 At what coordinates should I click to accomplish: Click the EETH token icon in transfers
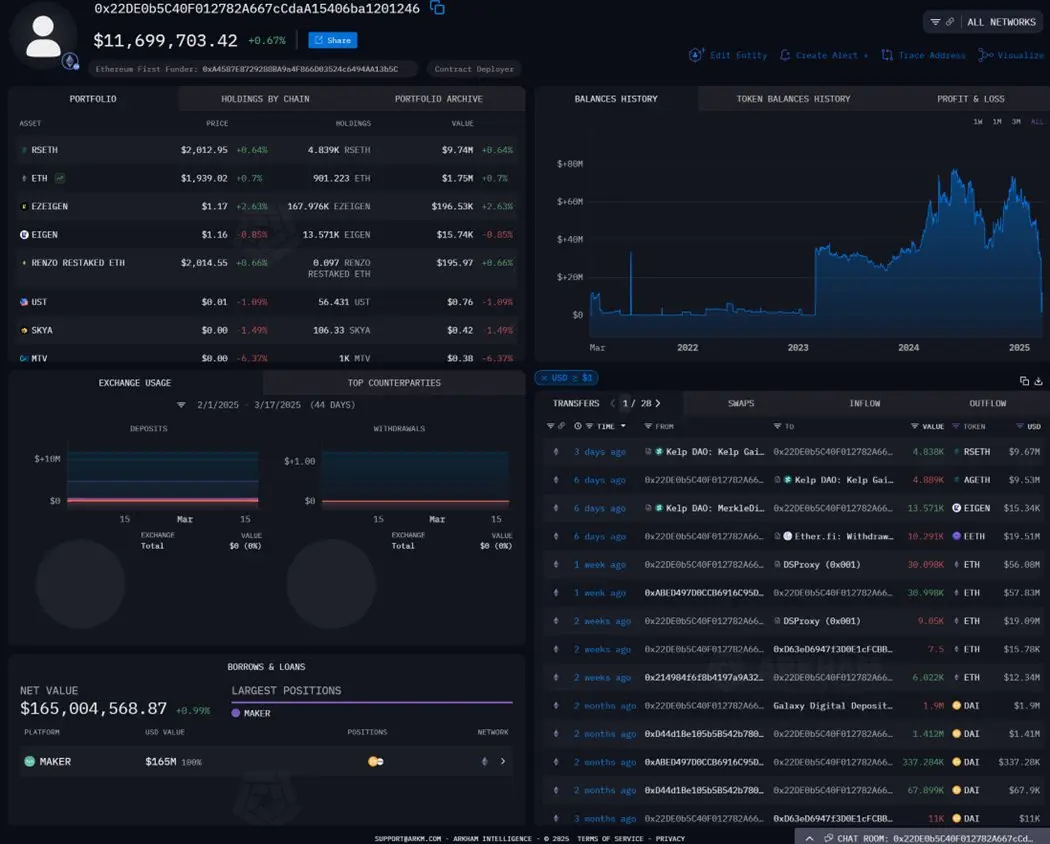coord(957,537)
